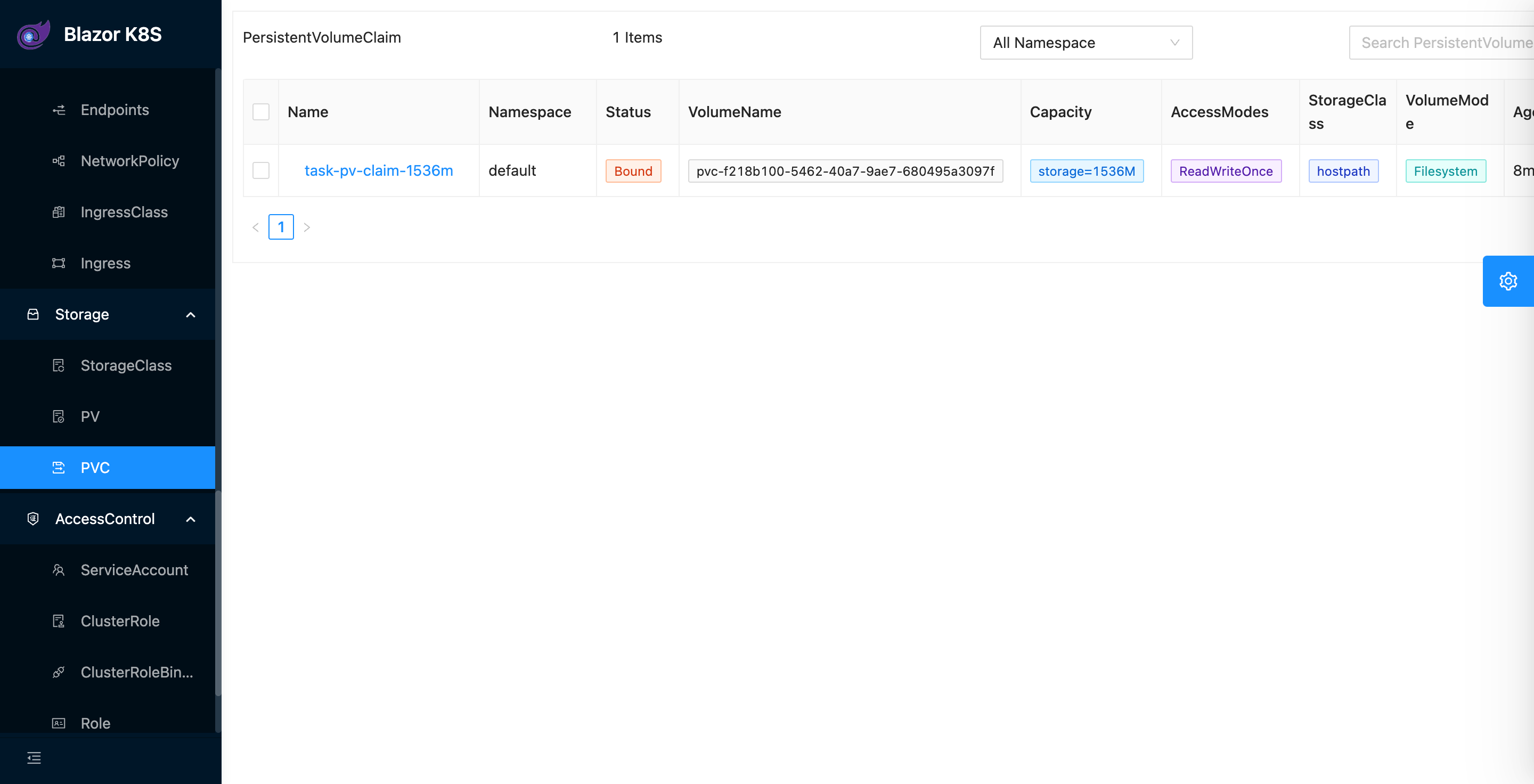Collapse the AccessControl menu section chevron
1534x784 pixels.
[191, 520]
